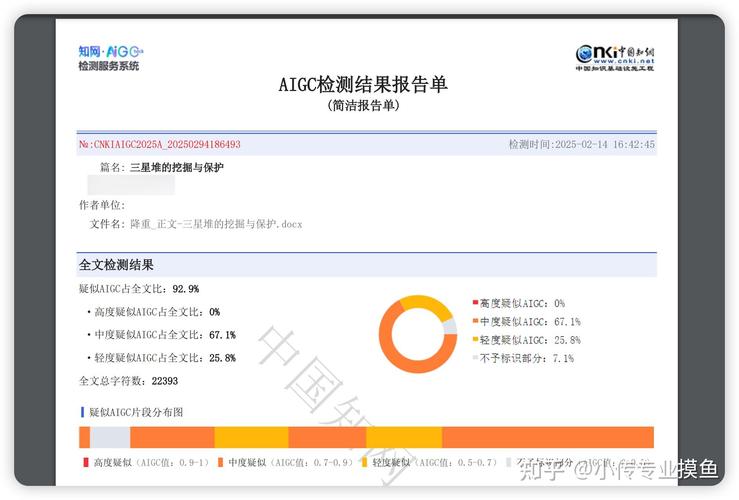Click the 高度疑似AIGC占全文比 0% line
This screenshot has width=739, height=500.
tap(154, 312)
